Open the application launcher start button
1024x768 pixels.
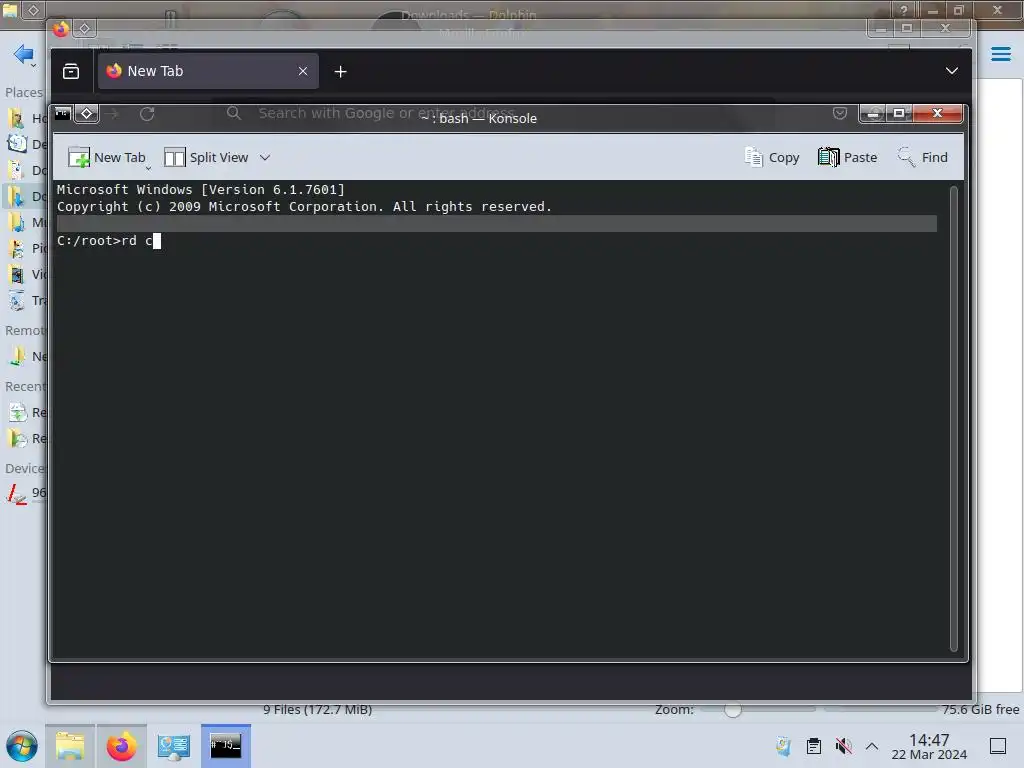pyautogui.click(x=22, y=746)
